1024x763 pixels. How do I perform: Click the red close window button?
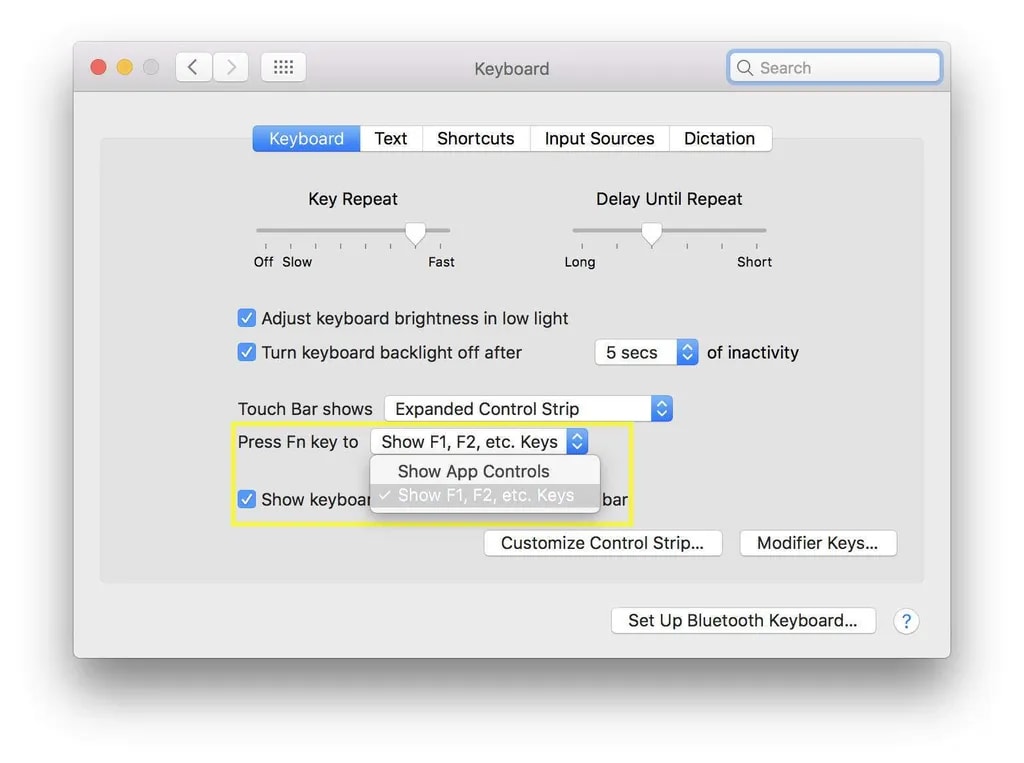tap(98, 67)
